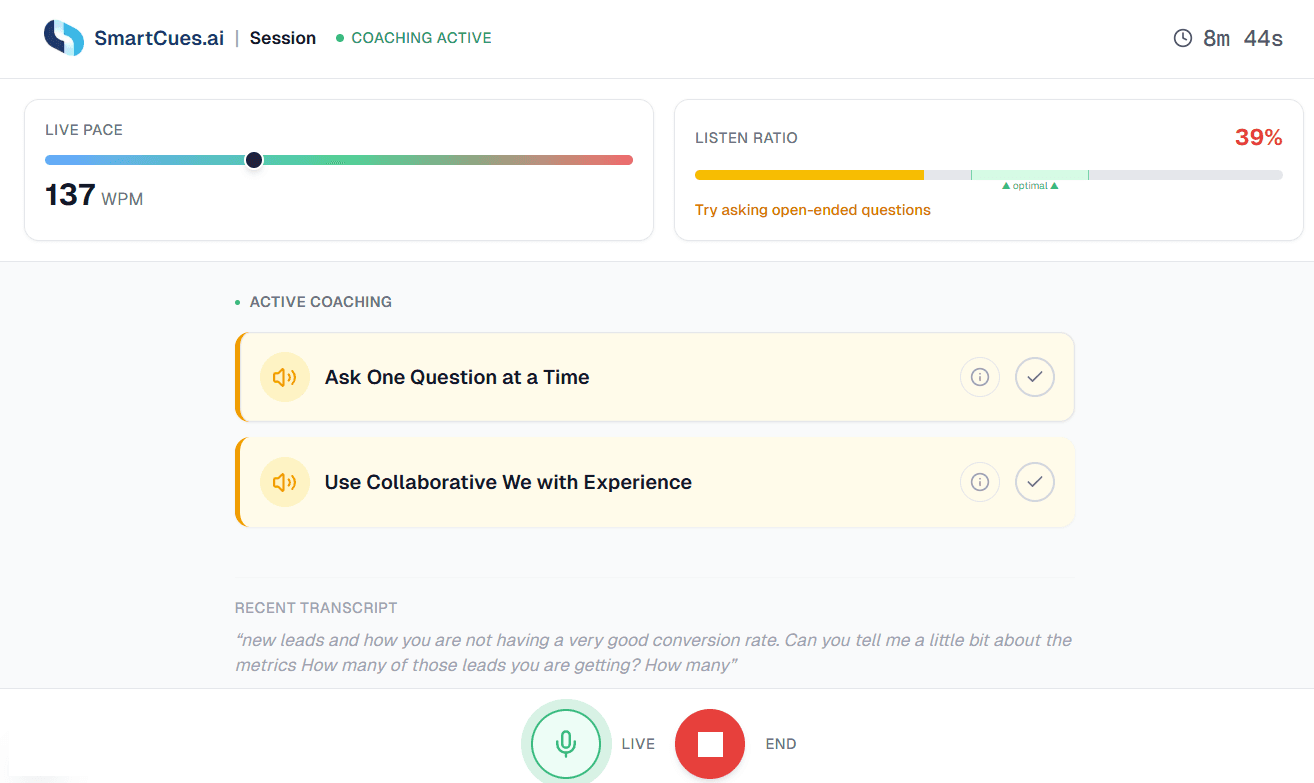Click the speaker icon on Ask One Question cue
This screenshot has height=783, width=1314.
click(284, 377)
